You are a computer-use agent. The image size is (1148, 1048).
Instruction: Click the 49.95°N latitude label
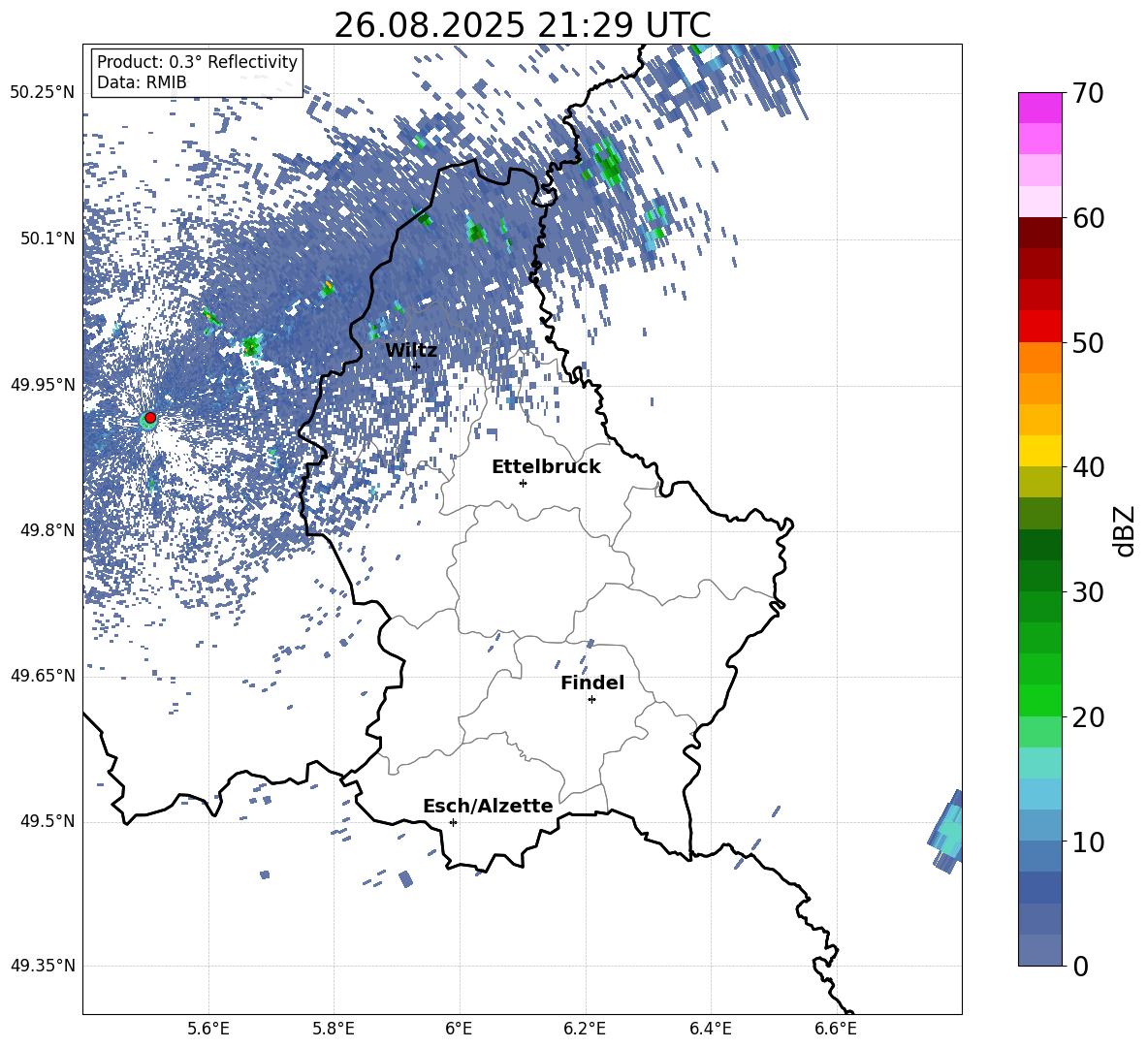[x=43, y=385]
